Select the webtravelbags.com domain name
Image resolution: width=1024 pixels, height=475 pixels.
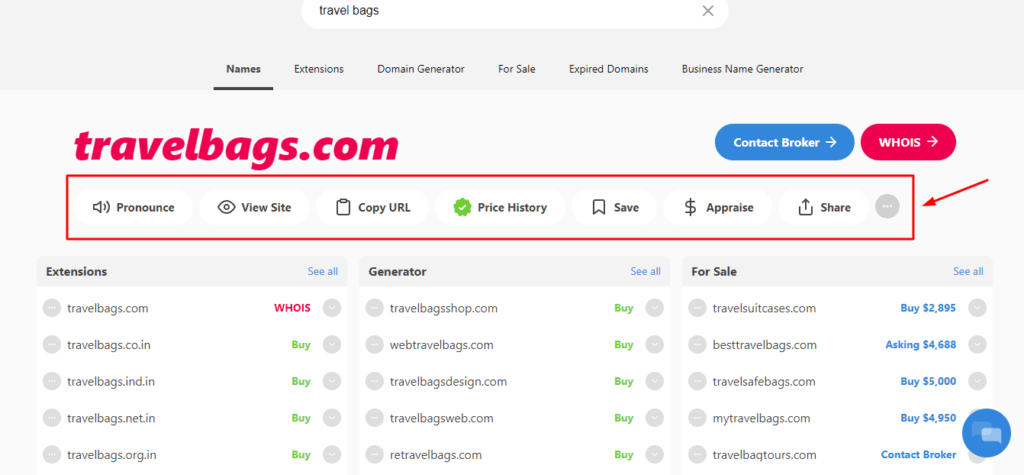[441, 344]
